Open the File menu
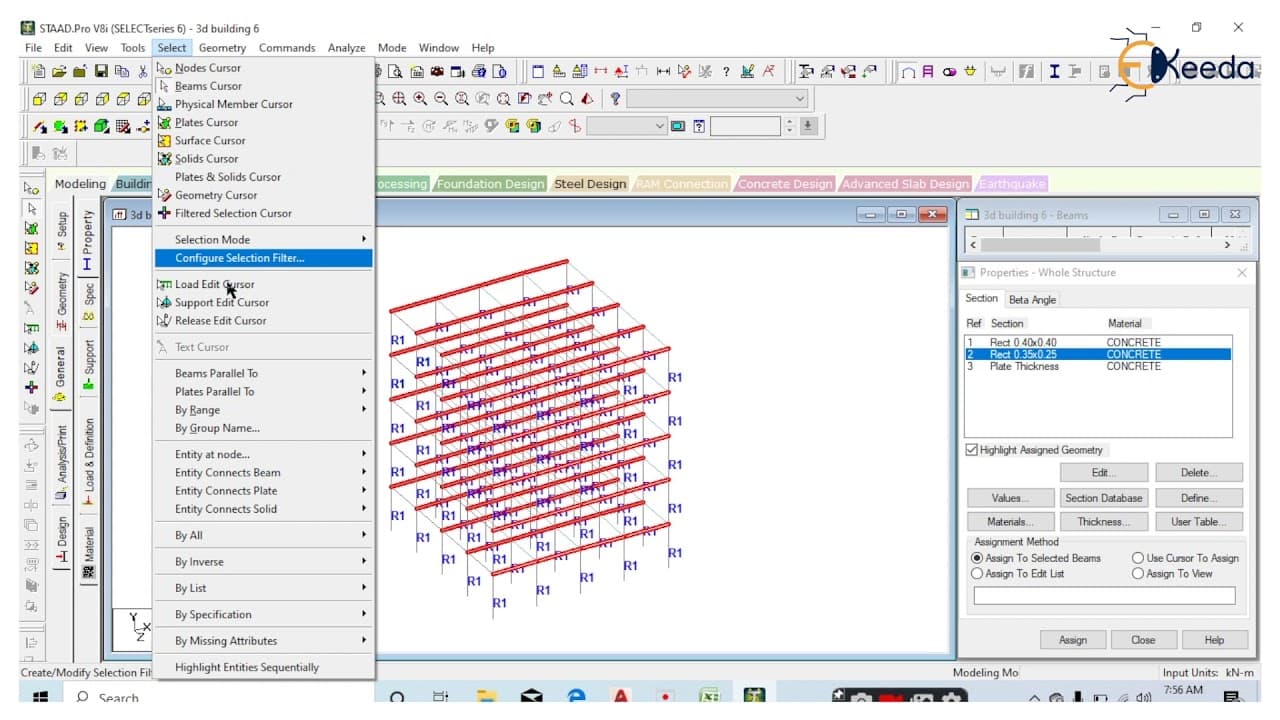 [x=33, y=48]
